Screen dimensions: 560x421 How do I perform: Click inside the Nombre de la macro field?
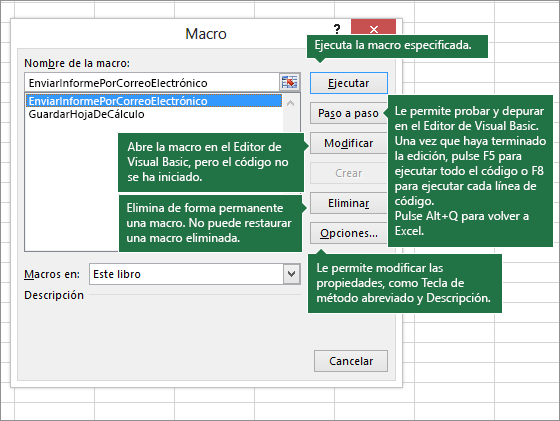tap(152, 83)
